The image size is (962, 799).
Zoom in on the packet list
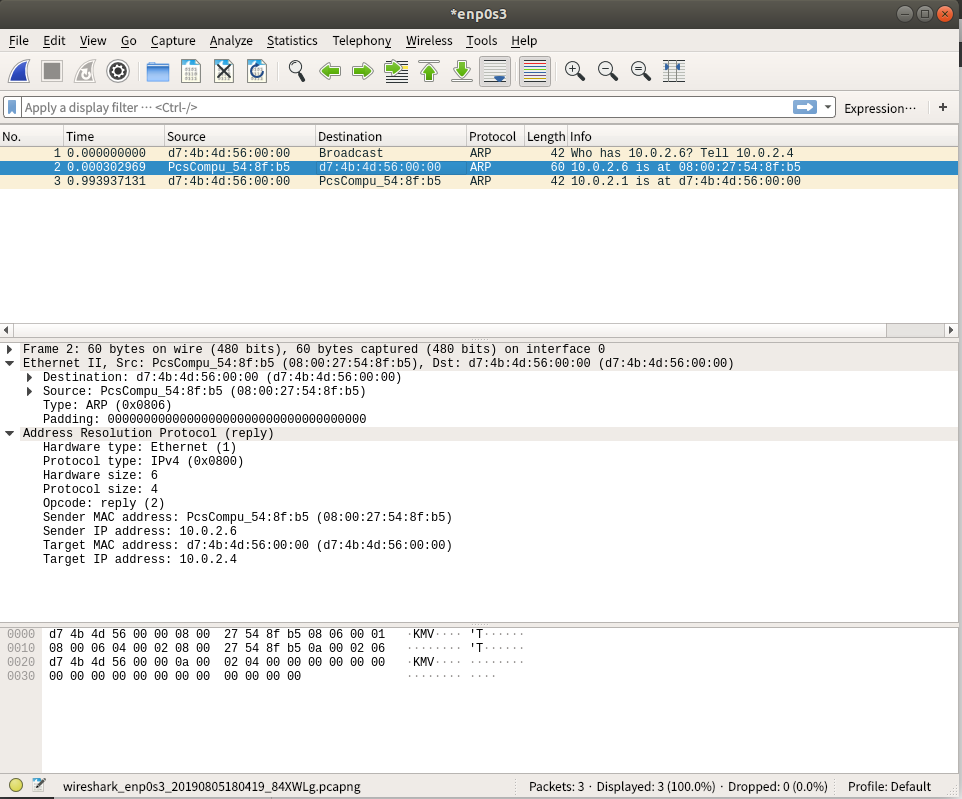point(574,71)
